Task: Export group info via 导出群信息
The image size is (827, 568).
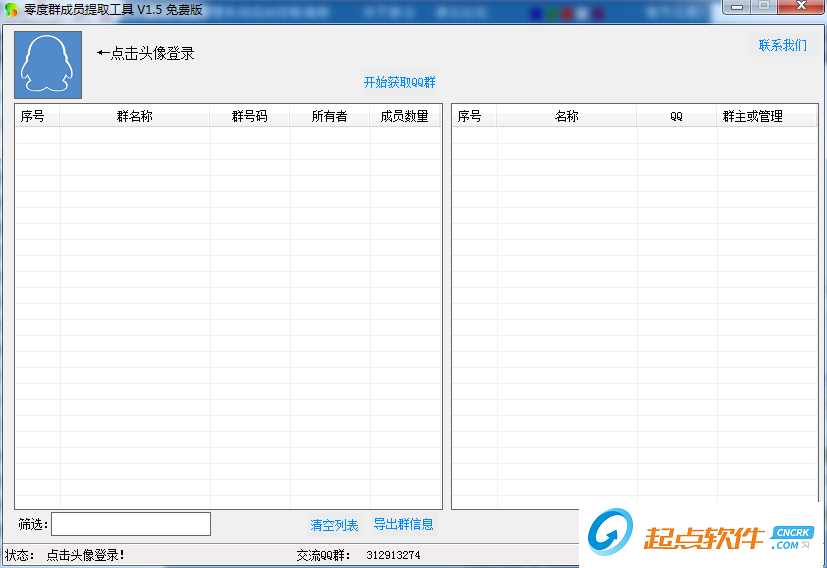Action: [x=403, y=524]
